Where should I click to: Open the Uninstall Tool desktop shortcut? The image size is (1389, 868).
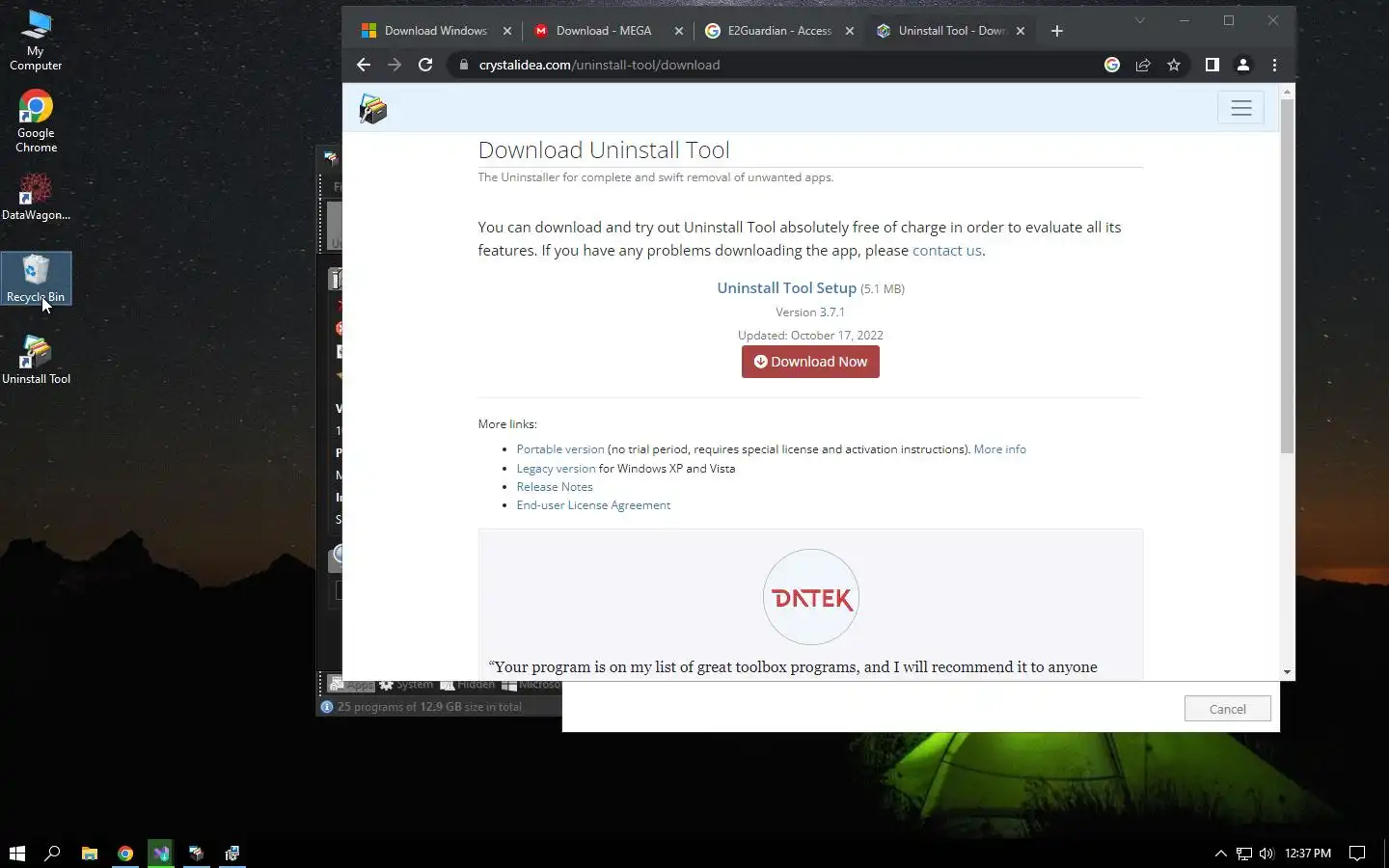pyautogui.click(x=36, y=360)
